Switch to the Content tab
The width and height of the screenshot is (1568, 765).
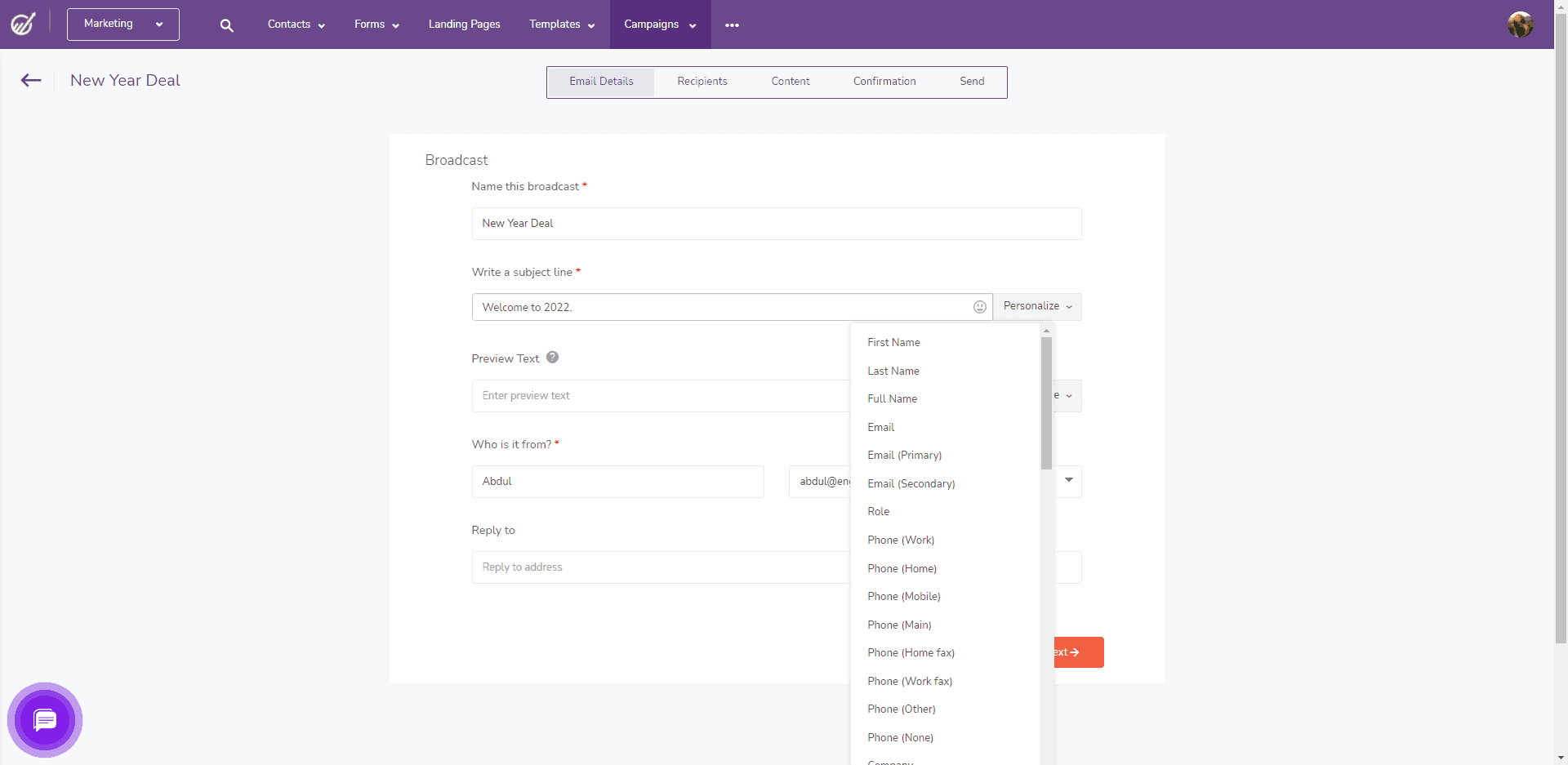click(x=790, y=81)
